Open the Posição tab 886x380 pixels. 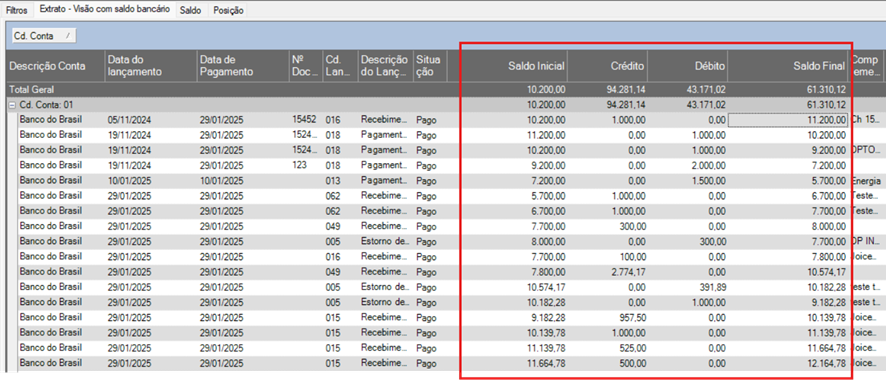click(228, 10)
